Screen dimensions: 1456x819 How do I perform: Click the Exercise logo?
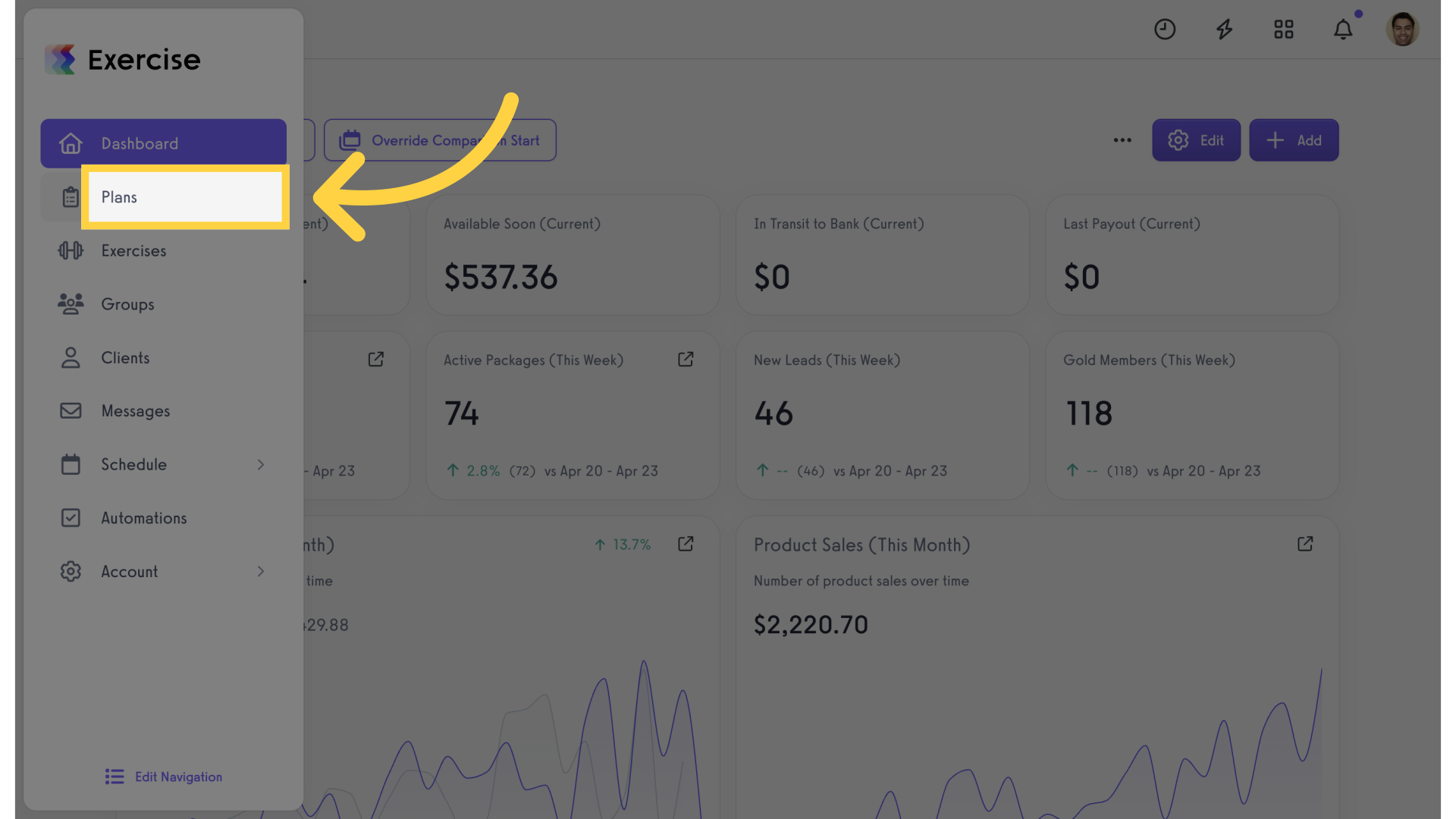click(122, 59)
